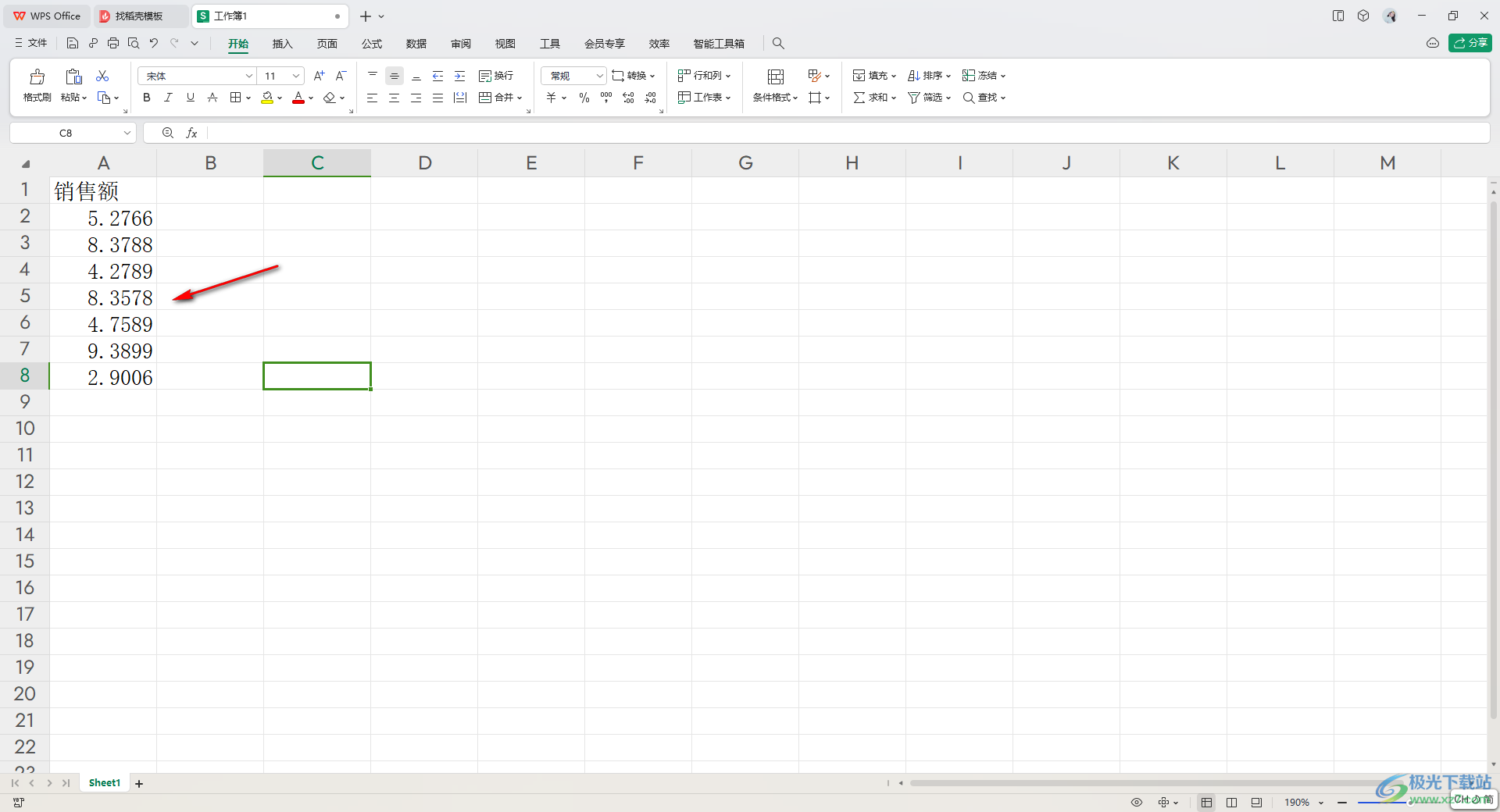The image size is (1500, 812).
Task: Click the decrease indent icon
Action: coord(437,76)
